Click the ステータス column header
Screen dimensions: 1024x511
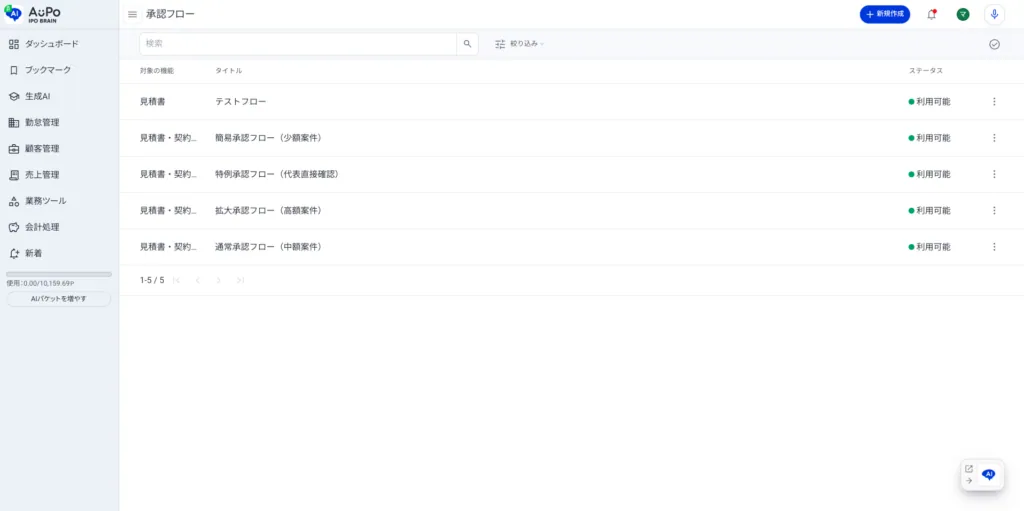pyautogui.click(x=926, y=71)
